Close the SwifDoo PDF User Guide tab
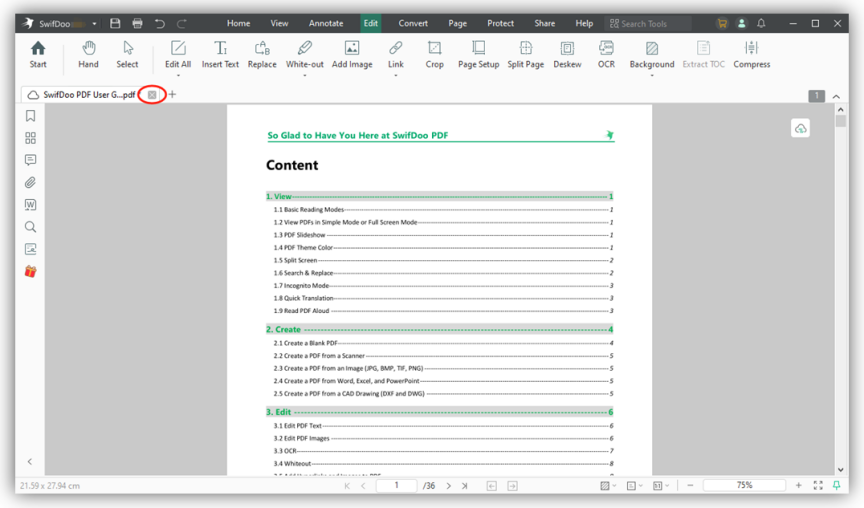864x508 pixels. coord(152,95)
